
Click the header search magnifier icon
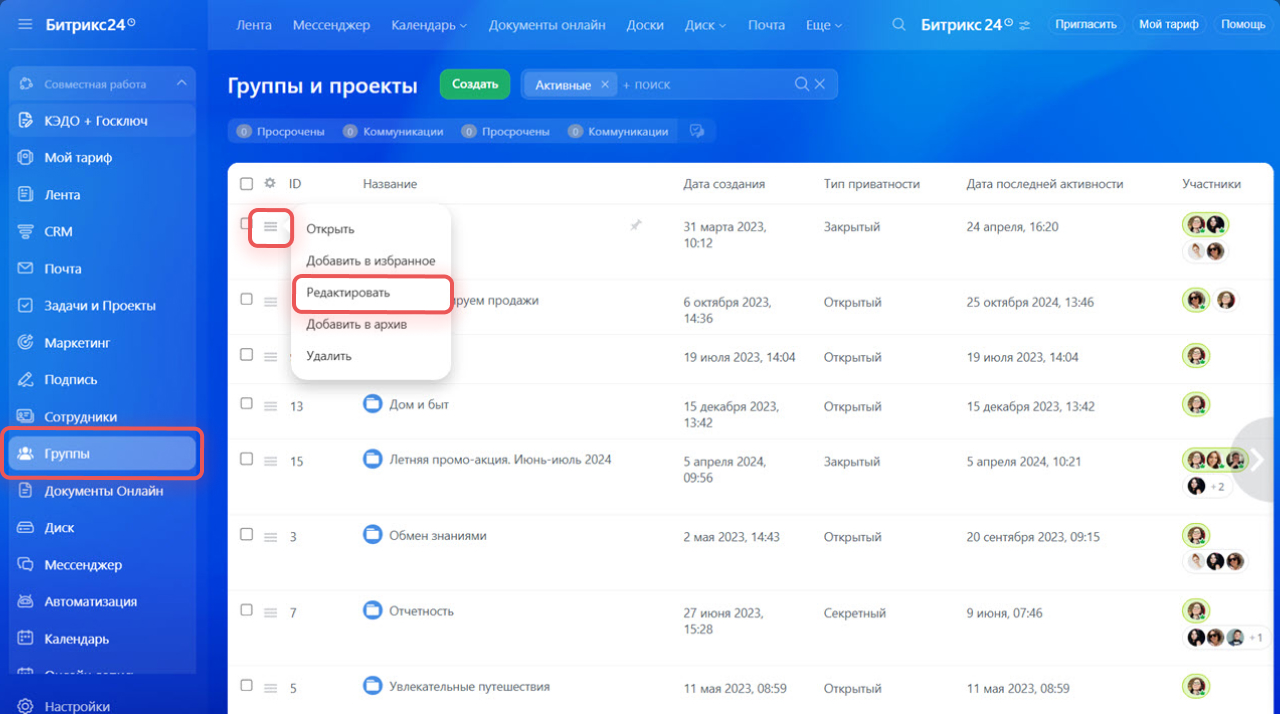click(899, 25)
